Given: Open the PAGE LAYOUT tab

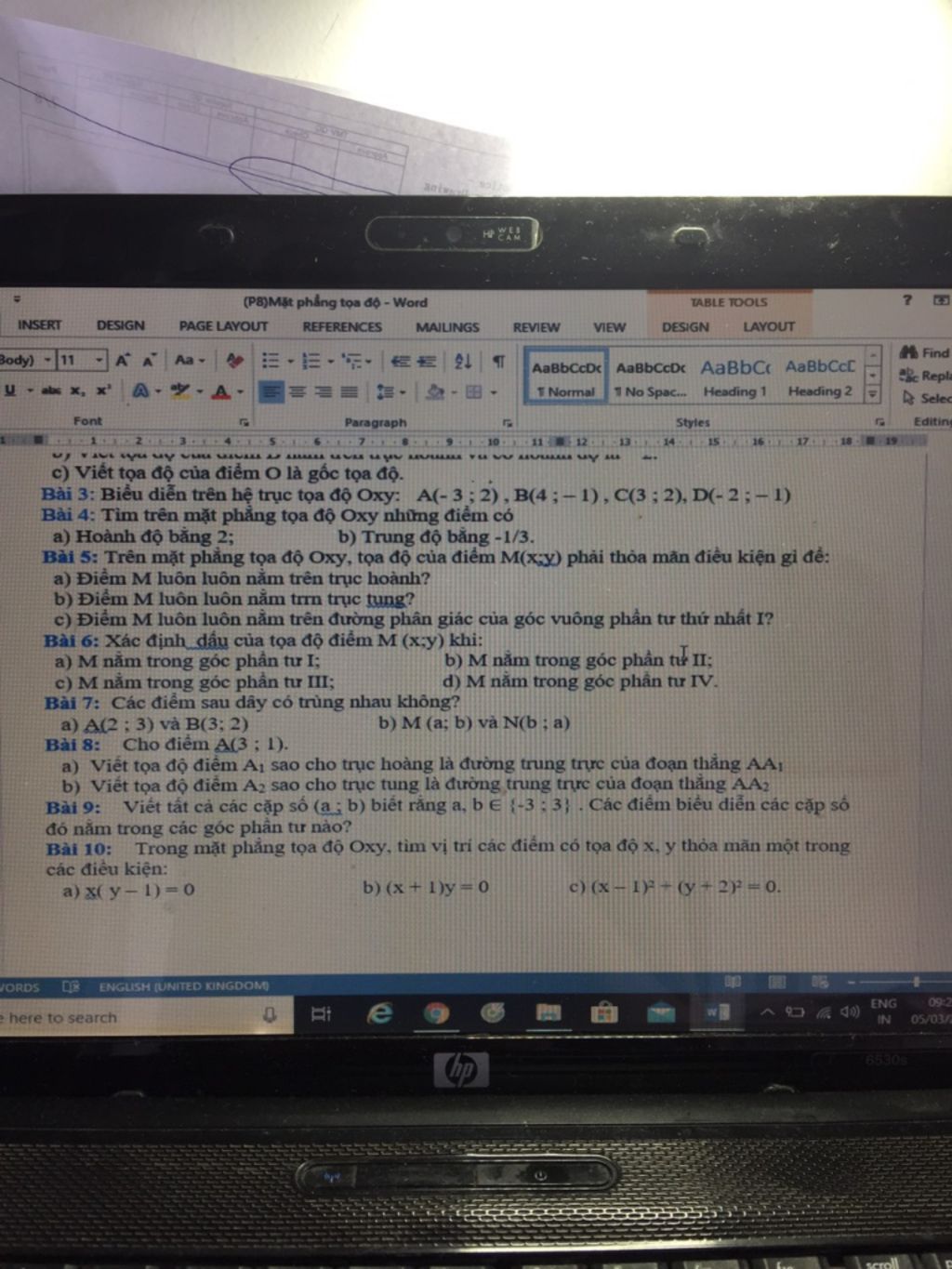Looking at the screenshot, I should pyautogui.click(x=223, y=326).
